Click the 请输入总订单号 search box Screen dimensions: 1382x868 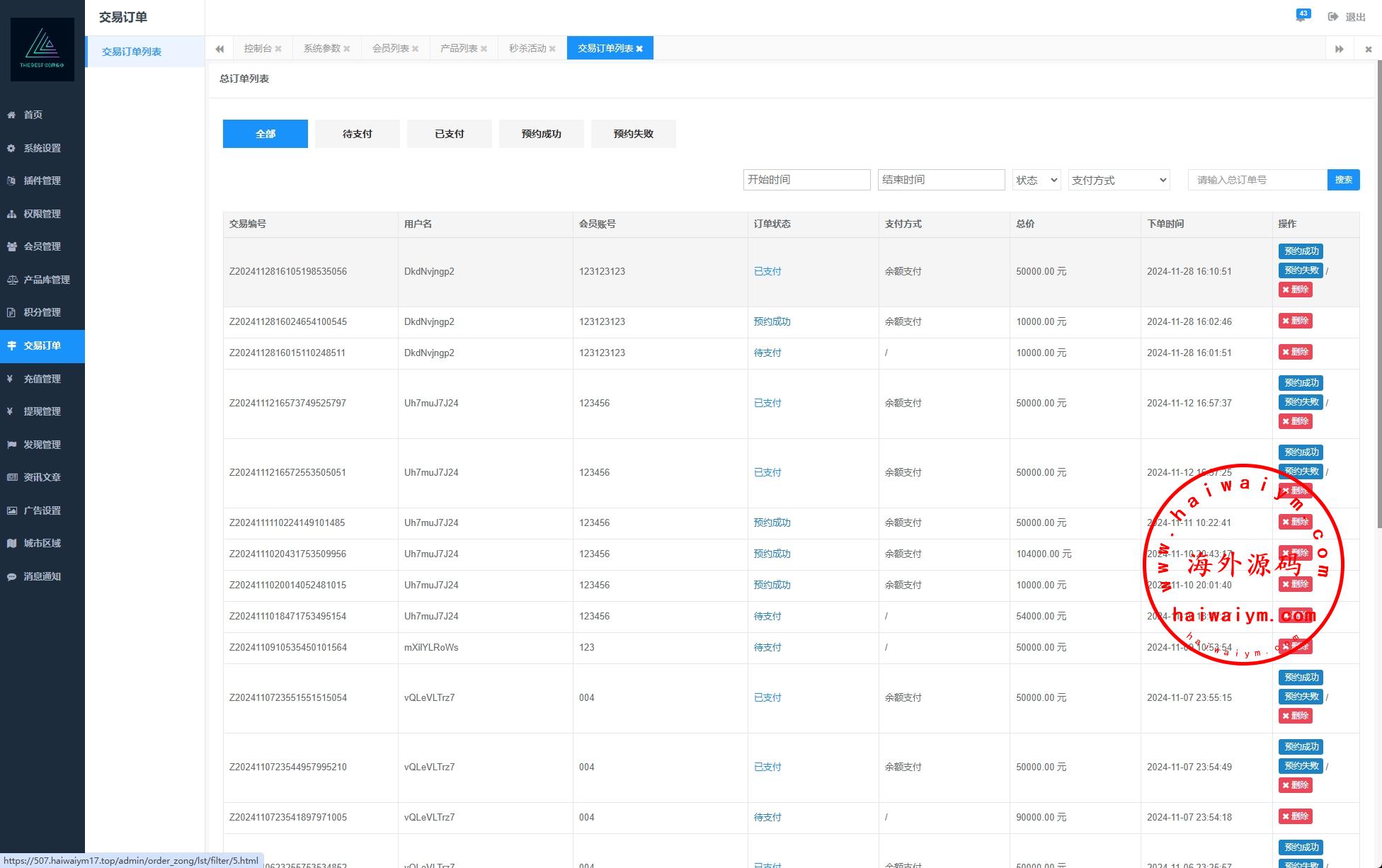click(1257, 180)
